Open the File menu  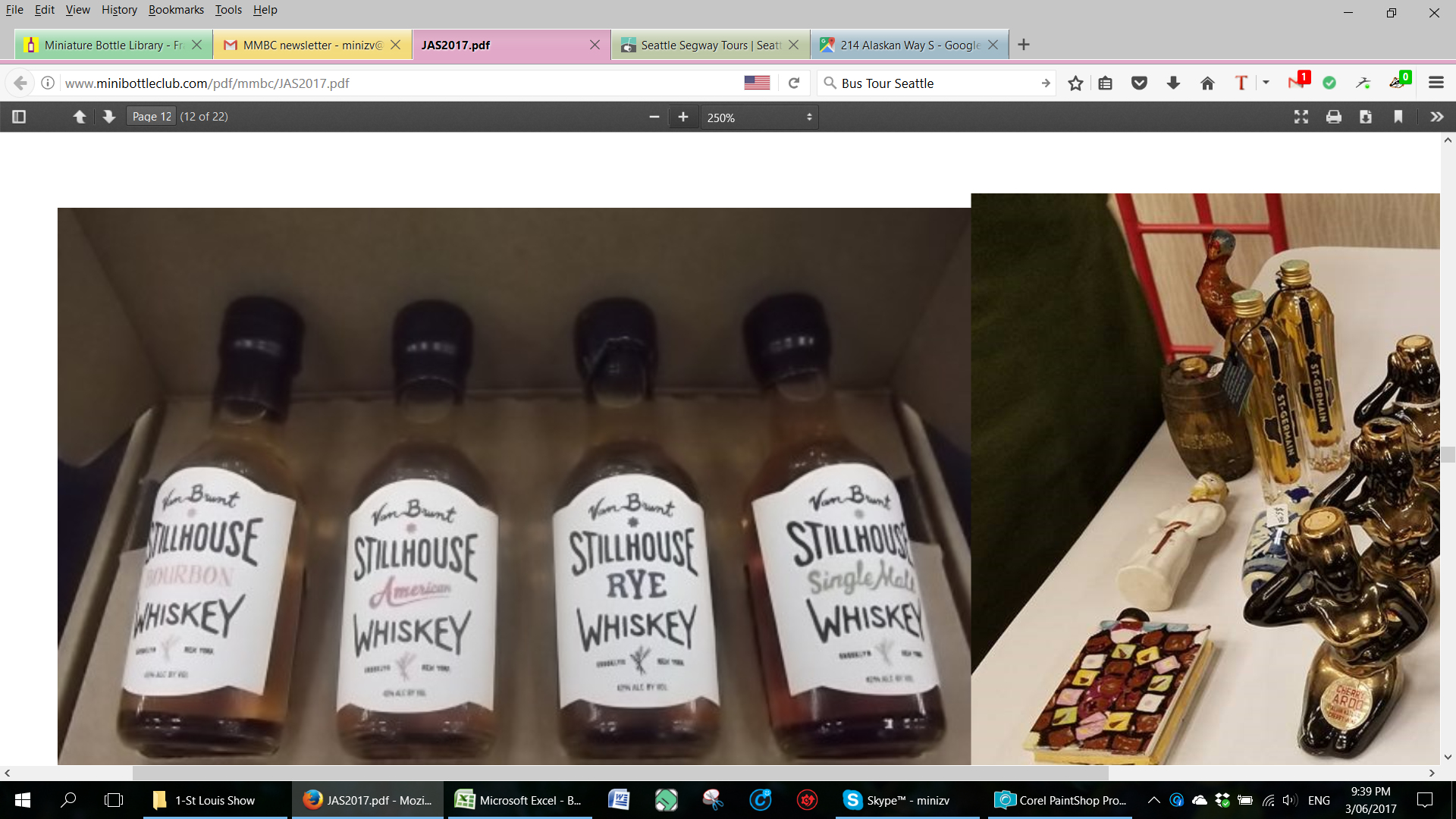(14, 10)
